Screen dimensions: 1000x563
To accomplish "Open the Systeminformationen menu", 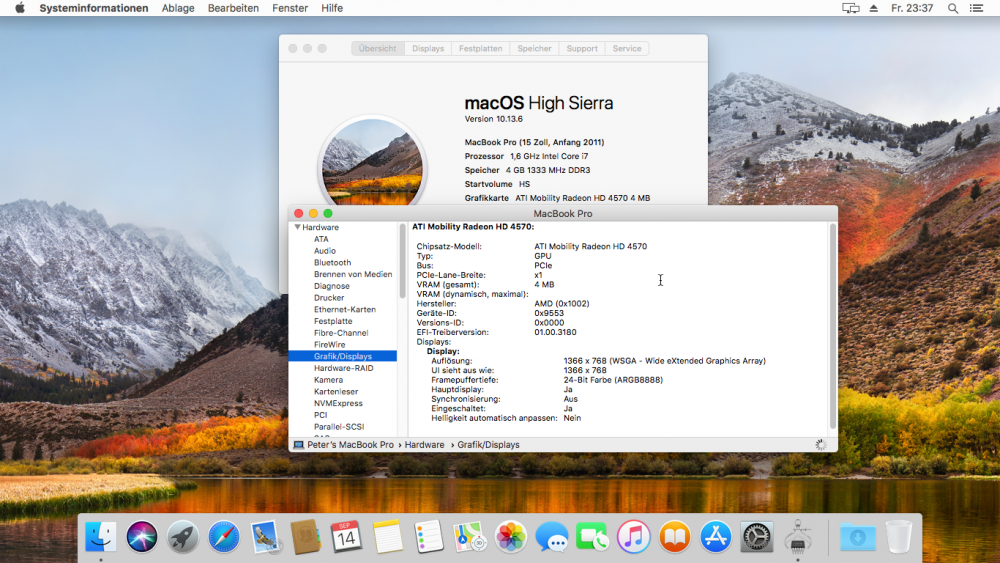I will [x=94, y=8].
